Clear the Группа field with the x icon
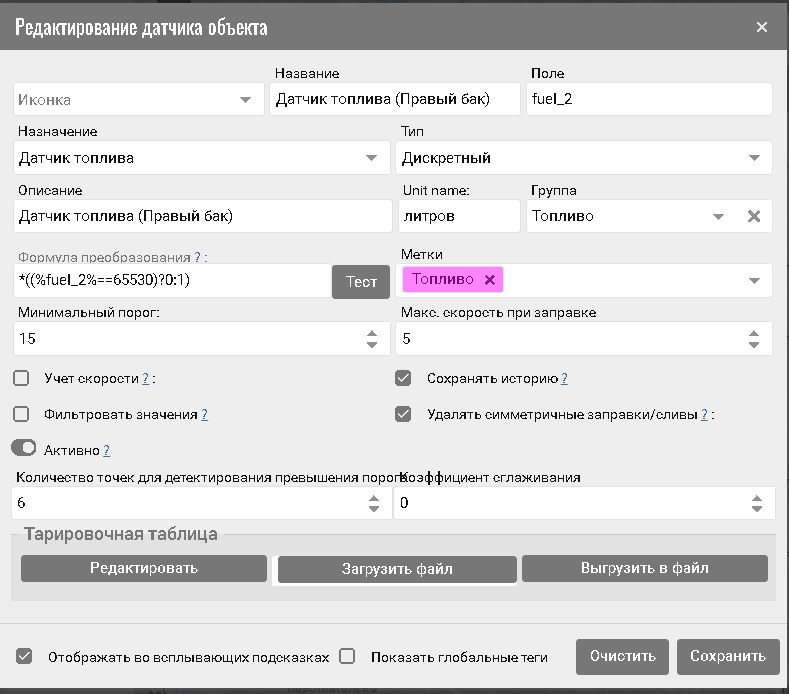Viewport: 789px width, 694px height. [x=754, y=216]
